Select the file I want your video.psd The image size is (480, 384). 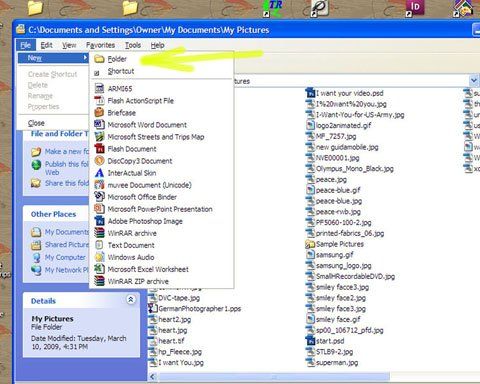point(345,93)
